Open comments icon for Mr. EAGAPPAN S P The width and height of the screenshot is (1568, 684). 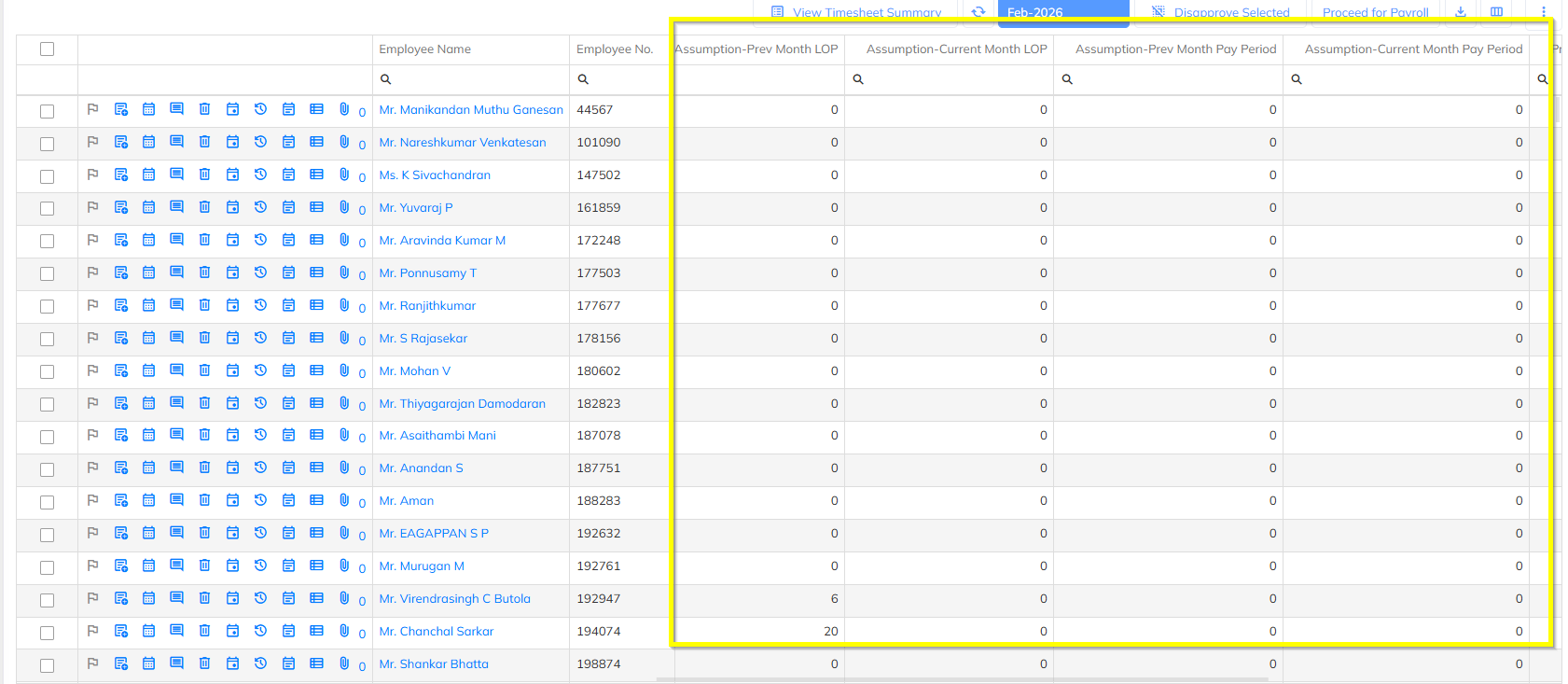tap(176, 533)
